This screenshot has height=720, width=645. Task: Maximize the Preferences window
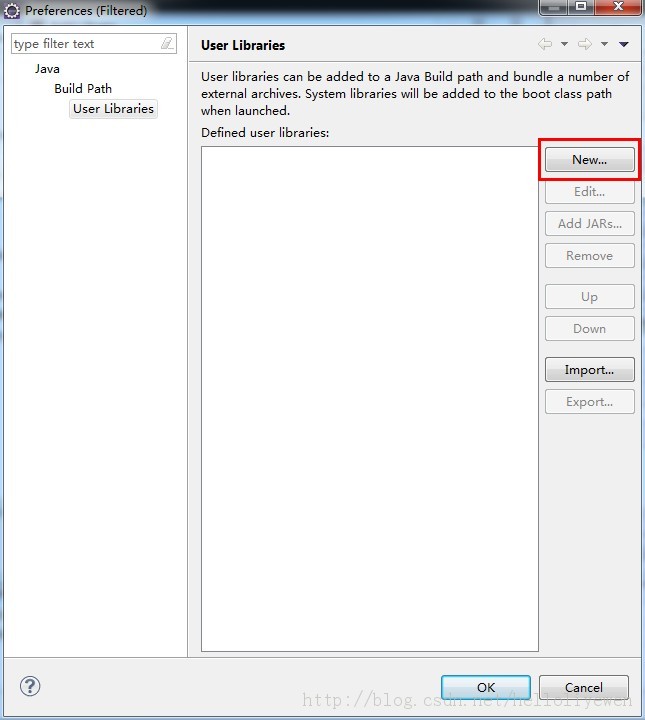581,7
